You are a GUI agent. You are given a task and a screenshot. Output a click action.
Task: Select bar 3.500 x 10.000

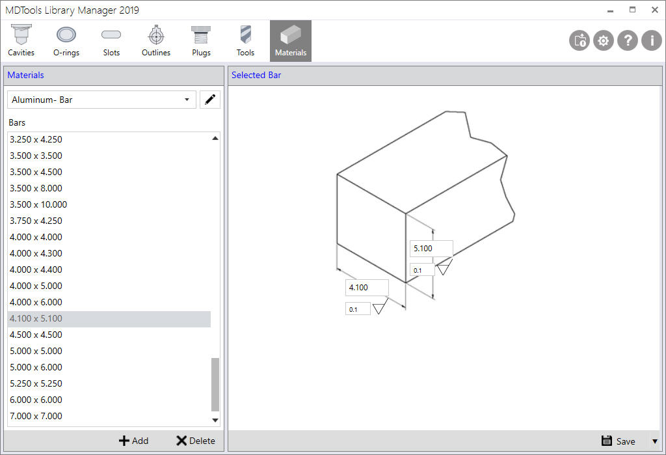109,204
